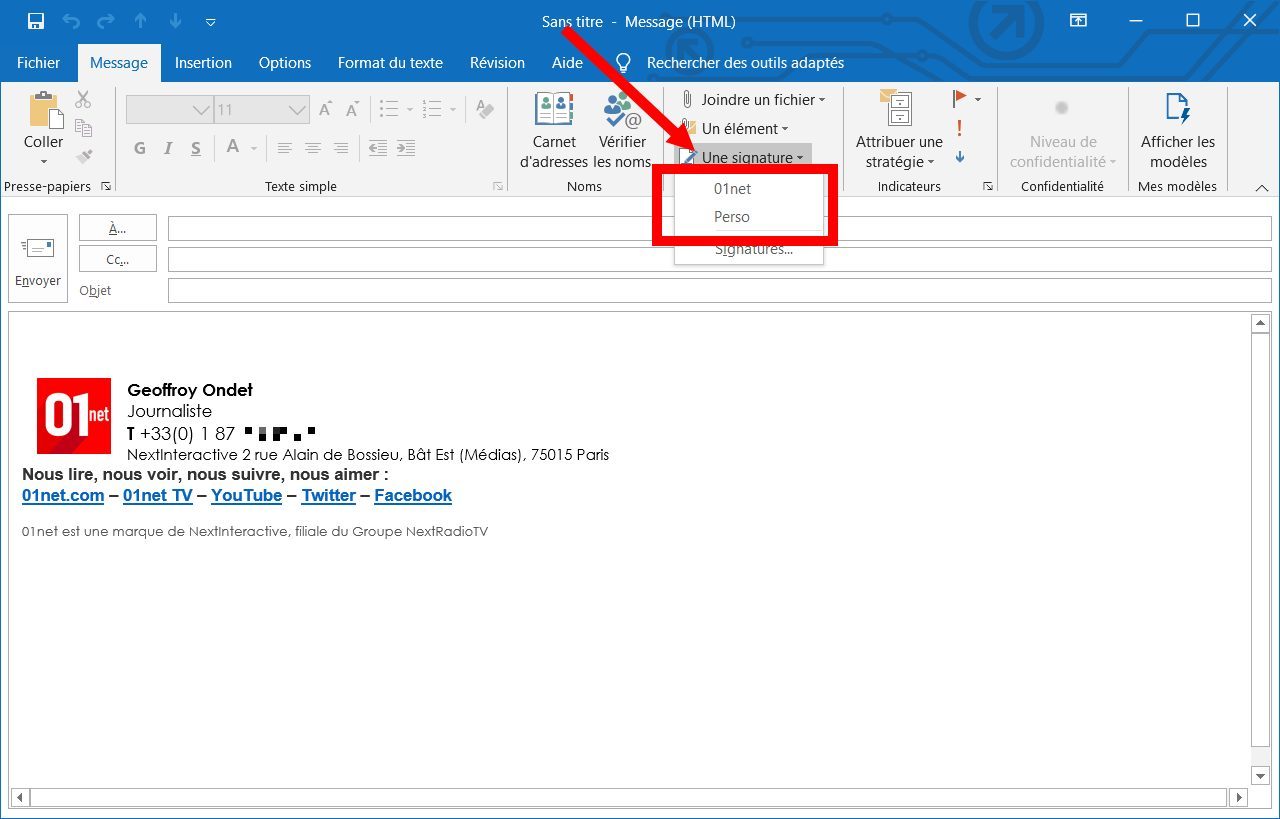Click the Redo arrow icon
This screenshot has height=819, width=1280.
coord(106,21)
